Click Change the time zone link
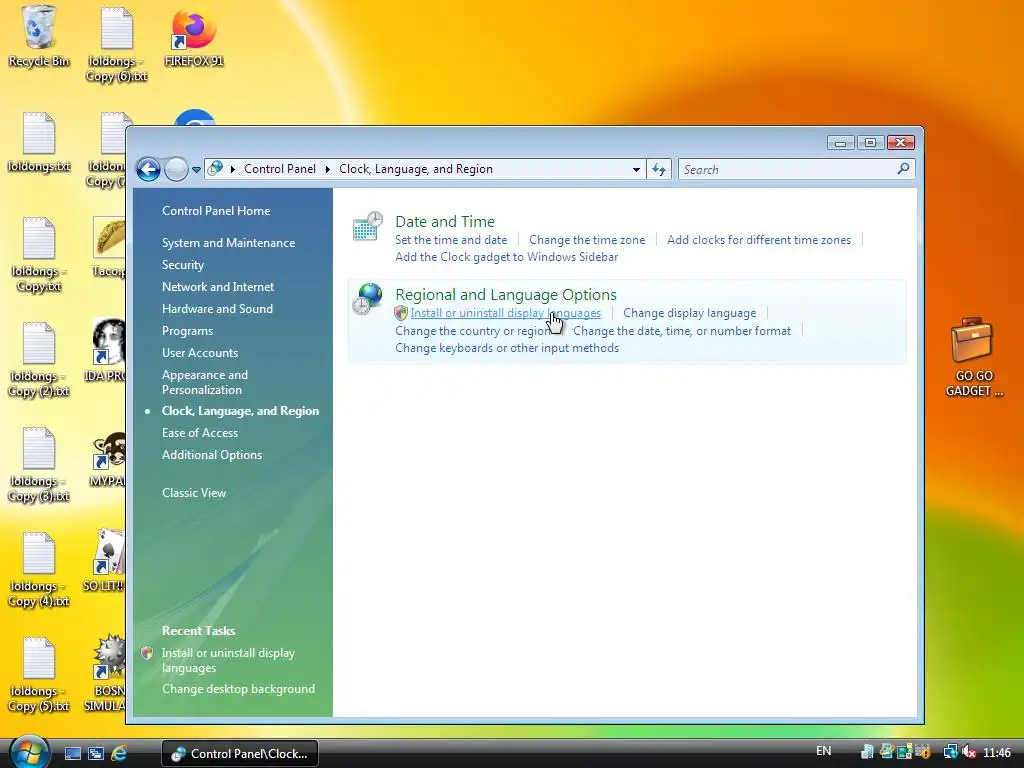1024x768 pixels. coord(587,240)
